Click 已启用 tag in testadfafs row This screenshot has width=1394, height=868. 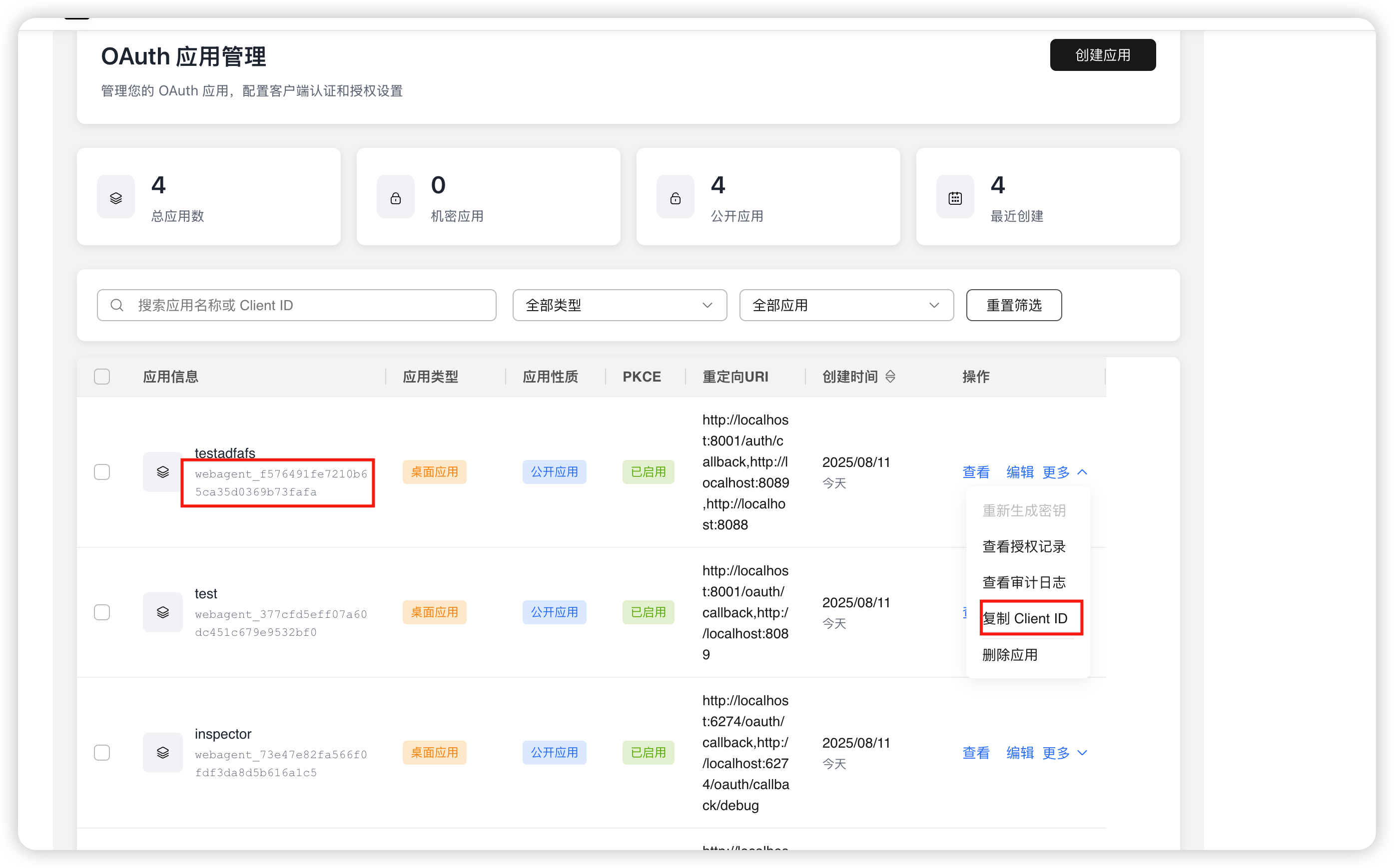(648, 472)
